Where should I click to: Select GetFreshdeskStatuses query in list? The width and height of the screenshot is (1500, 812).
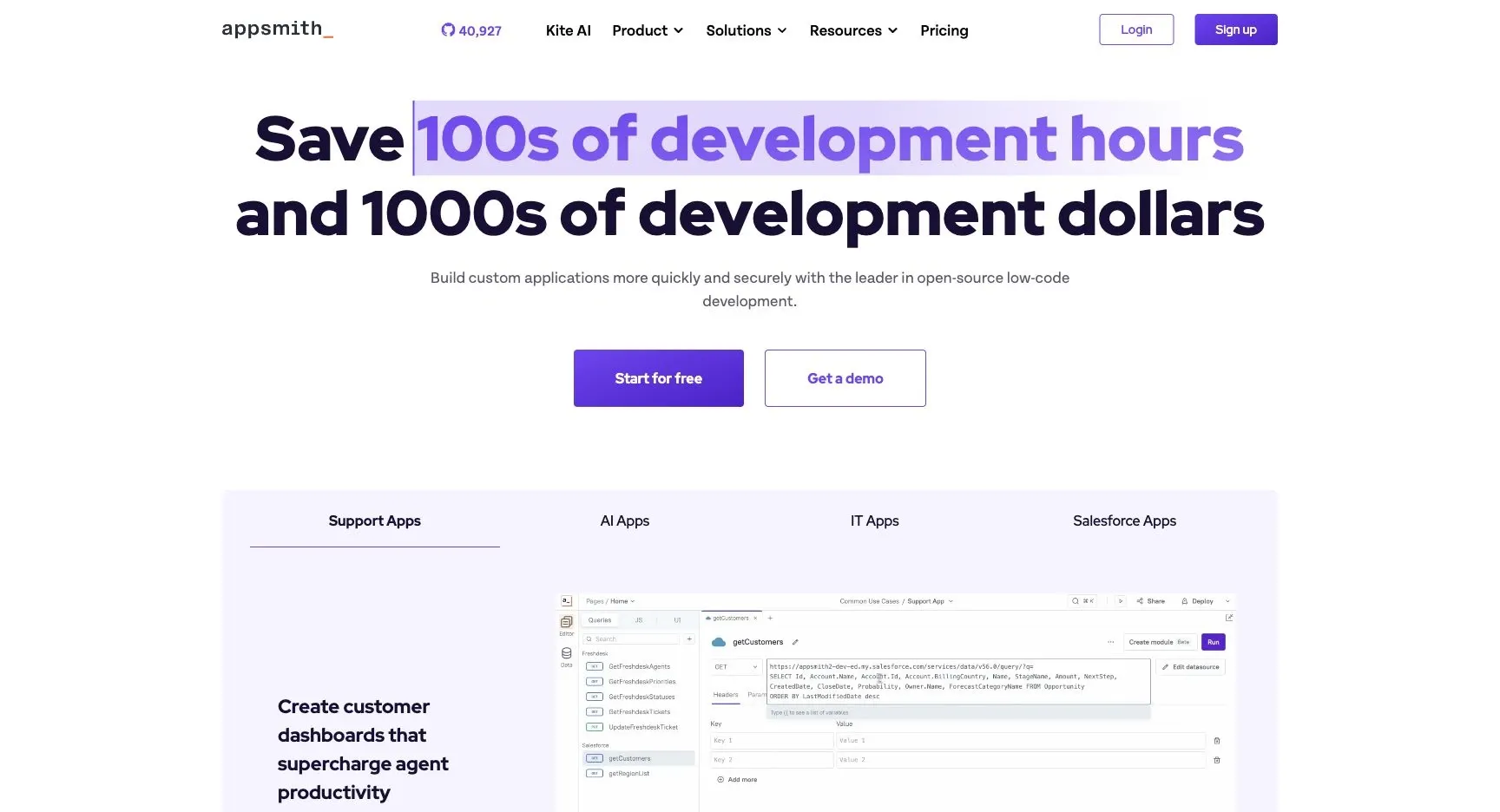pyautogui.click(x=639, y=697)
